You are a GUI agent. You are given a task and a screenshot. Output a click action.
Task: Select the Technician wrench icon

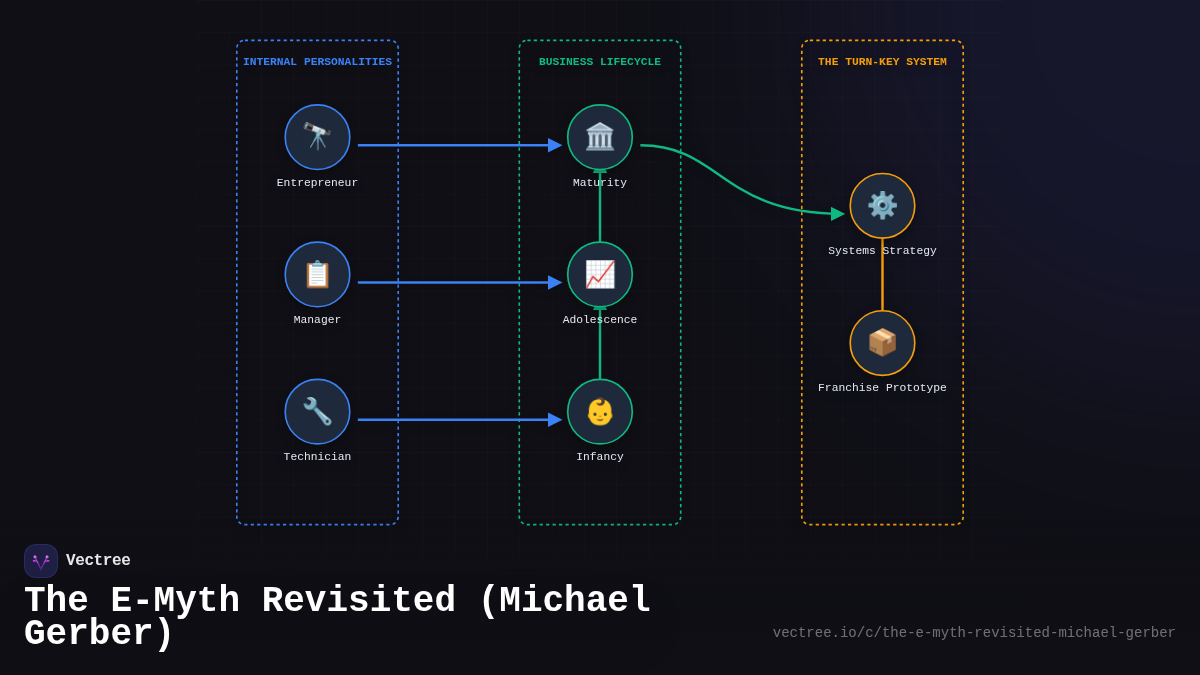317,411
